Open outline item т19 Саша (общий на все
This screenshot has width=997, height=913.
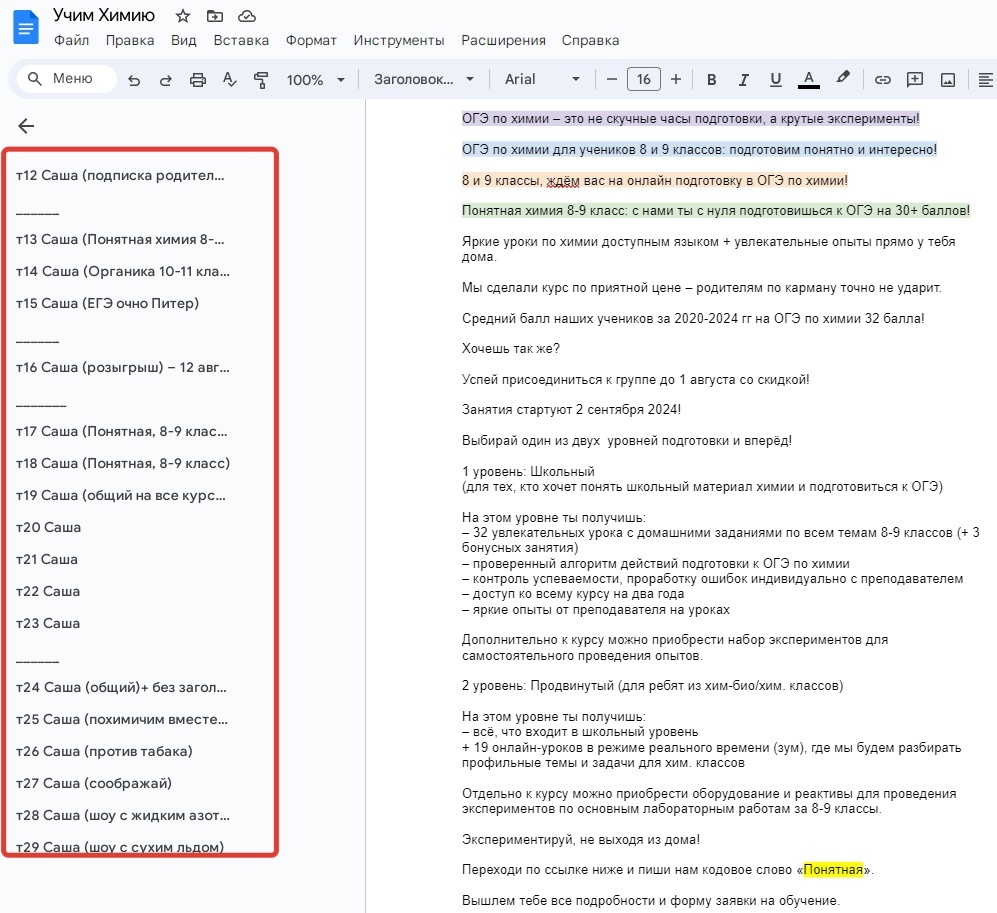(x=121, y=495)
